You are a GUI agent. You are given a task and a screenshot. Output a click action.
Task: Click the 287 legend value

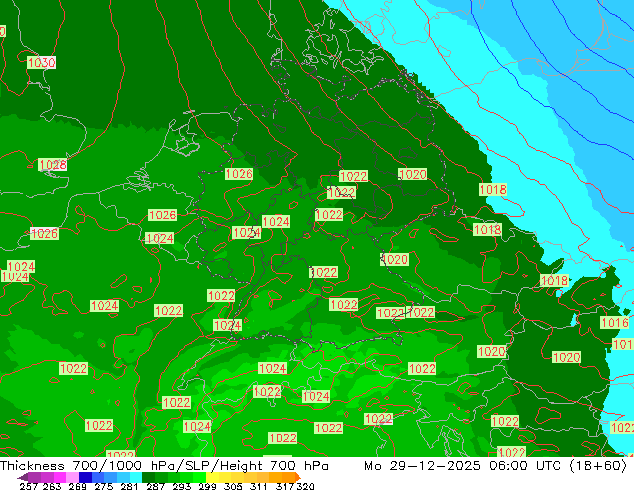[156, 486]
